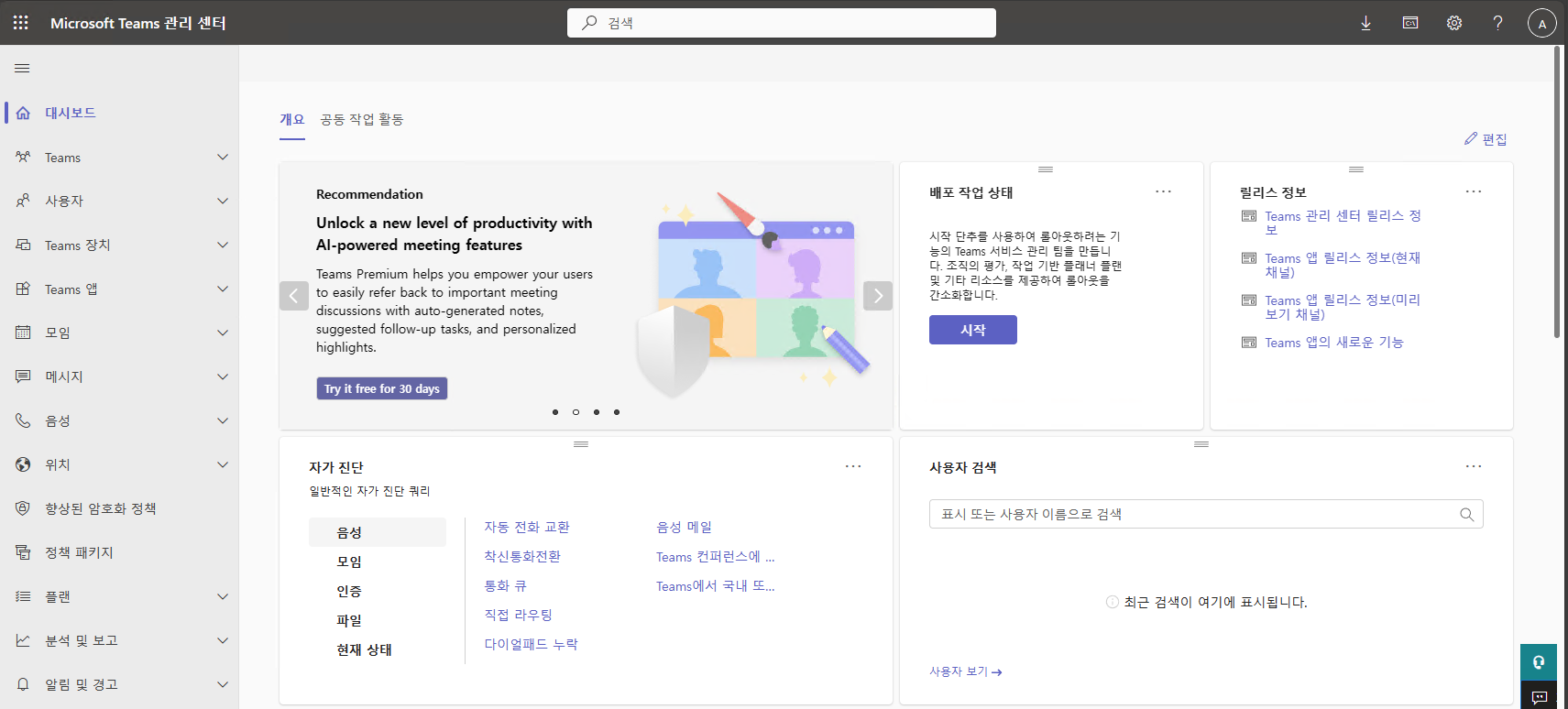1568x709 pixels.
Task: Click the 시작 button
Action: pyautogui.click(x=973, y=330)
